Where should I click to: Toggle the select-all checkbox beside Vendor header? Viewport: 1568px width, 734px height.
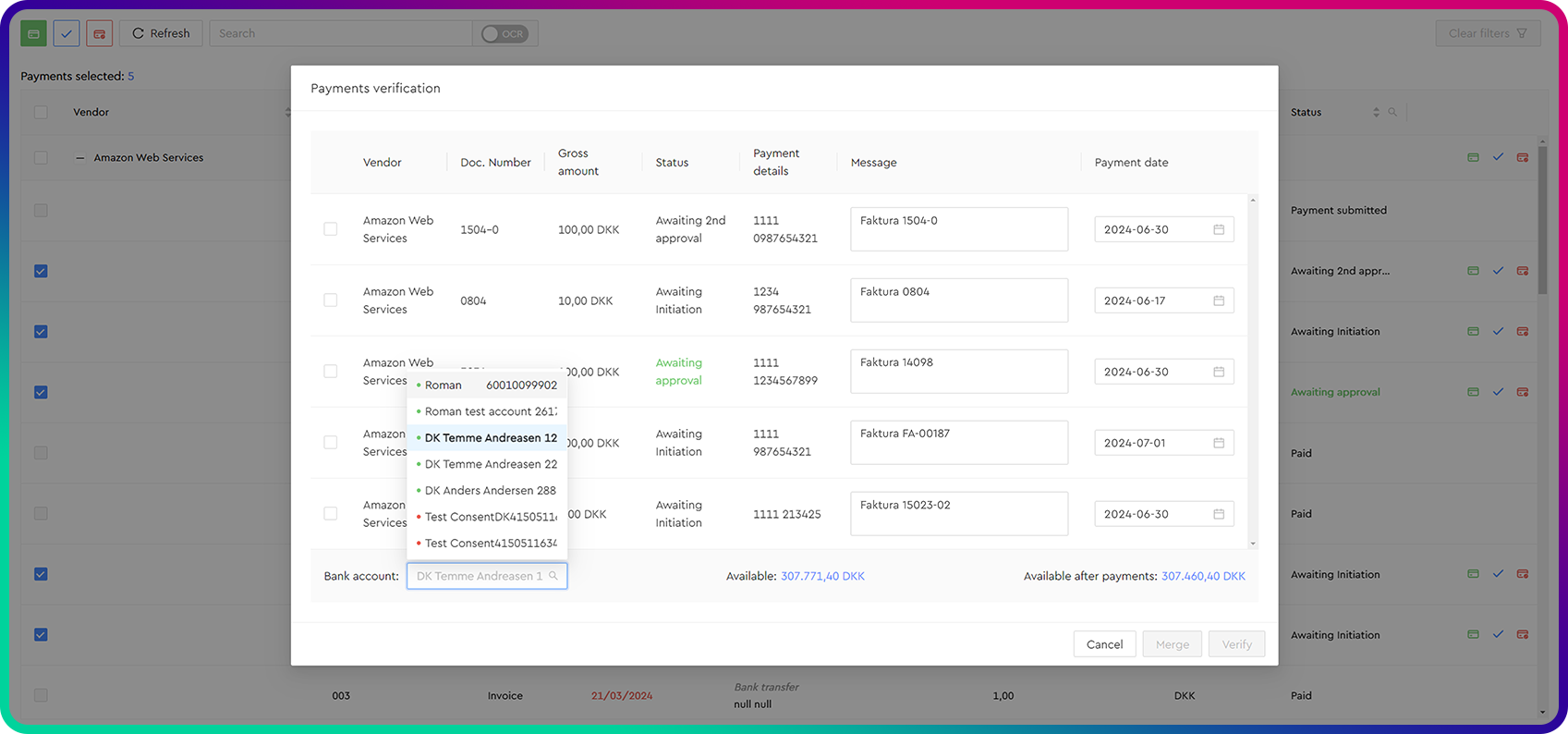coord(41,112)
